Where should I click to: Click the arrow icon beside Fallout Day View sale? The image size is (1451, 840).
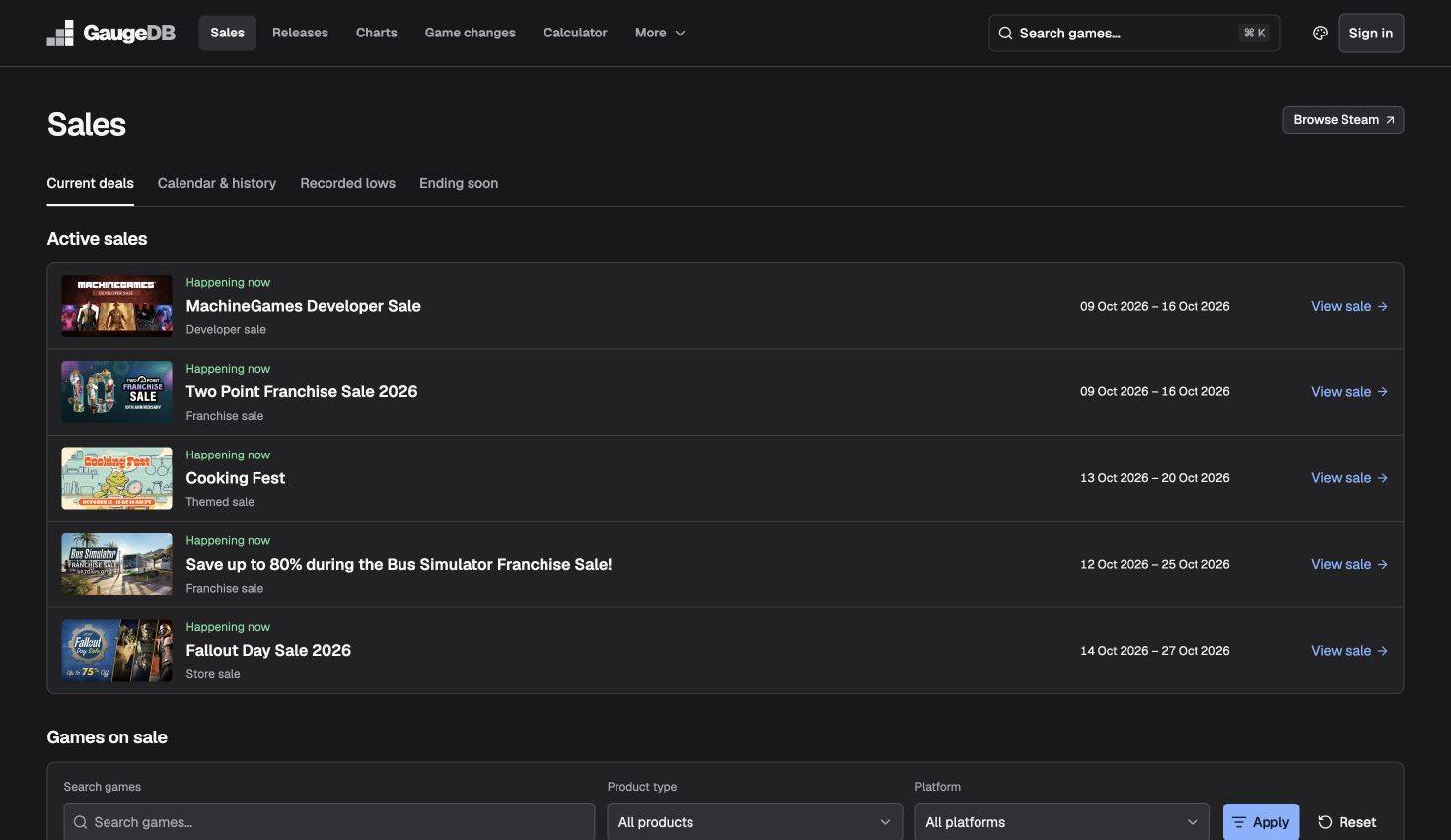coord(1382,651)
